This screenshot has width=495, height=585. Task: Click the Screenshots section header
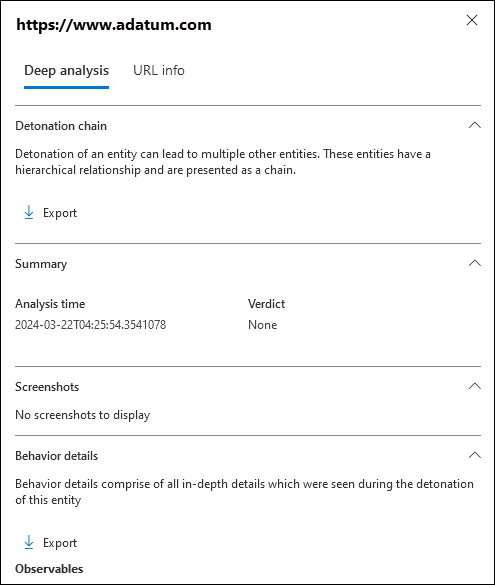point(47,387)
